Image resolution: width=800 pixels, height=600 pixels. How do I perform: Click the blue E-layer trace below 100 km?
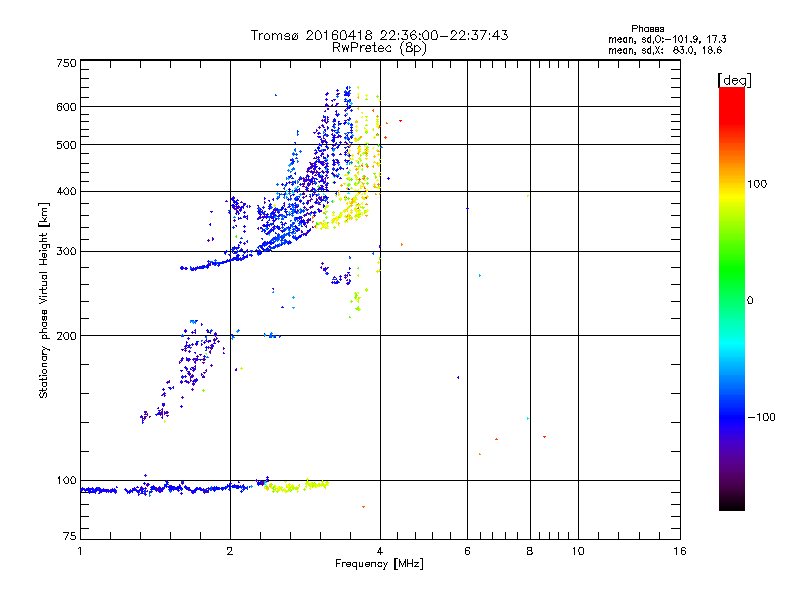click(x=168, y=489)
